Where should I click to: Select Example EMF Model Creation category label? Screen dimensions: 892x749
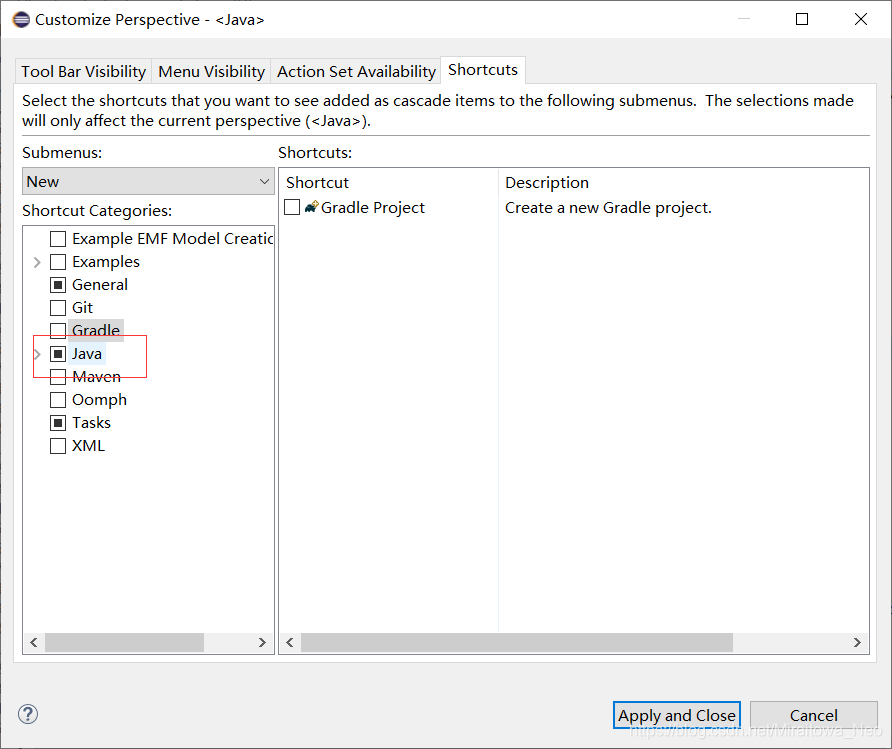coord(172,239)
